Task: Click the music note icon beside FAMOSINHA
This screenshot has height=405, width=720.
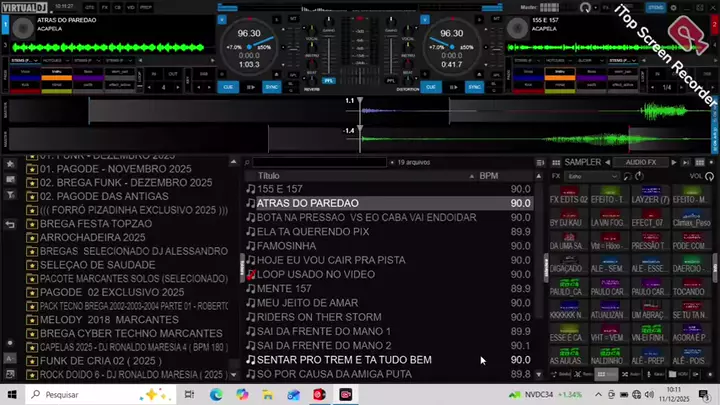Action: pos(251,245)
